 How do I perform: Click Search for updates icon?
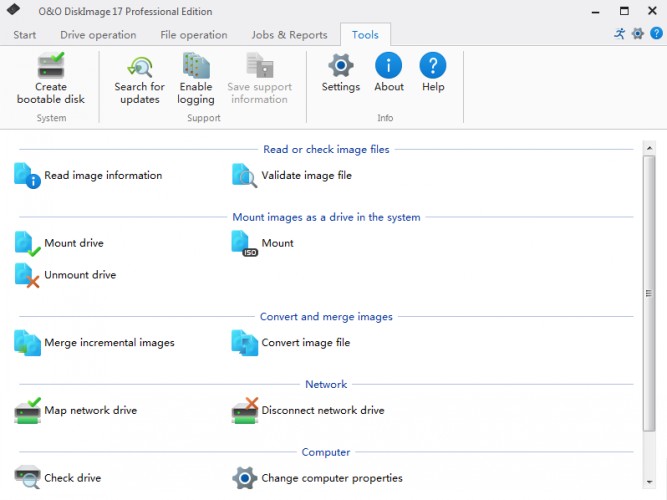[139, 68]
